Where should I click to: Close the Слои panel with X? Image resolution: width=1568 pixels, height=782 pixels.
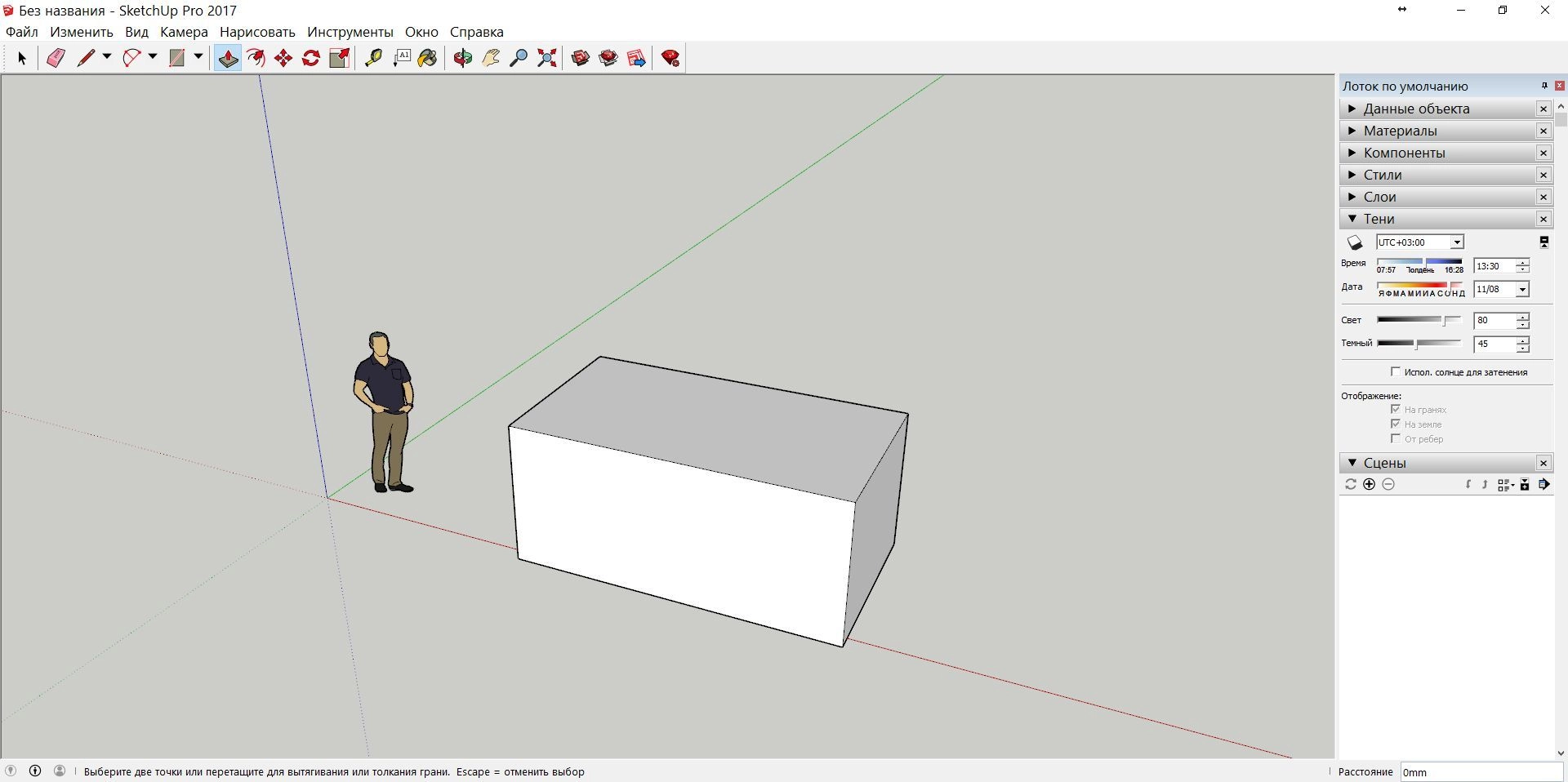pyautogui.click(x=1543, y=197)
